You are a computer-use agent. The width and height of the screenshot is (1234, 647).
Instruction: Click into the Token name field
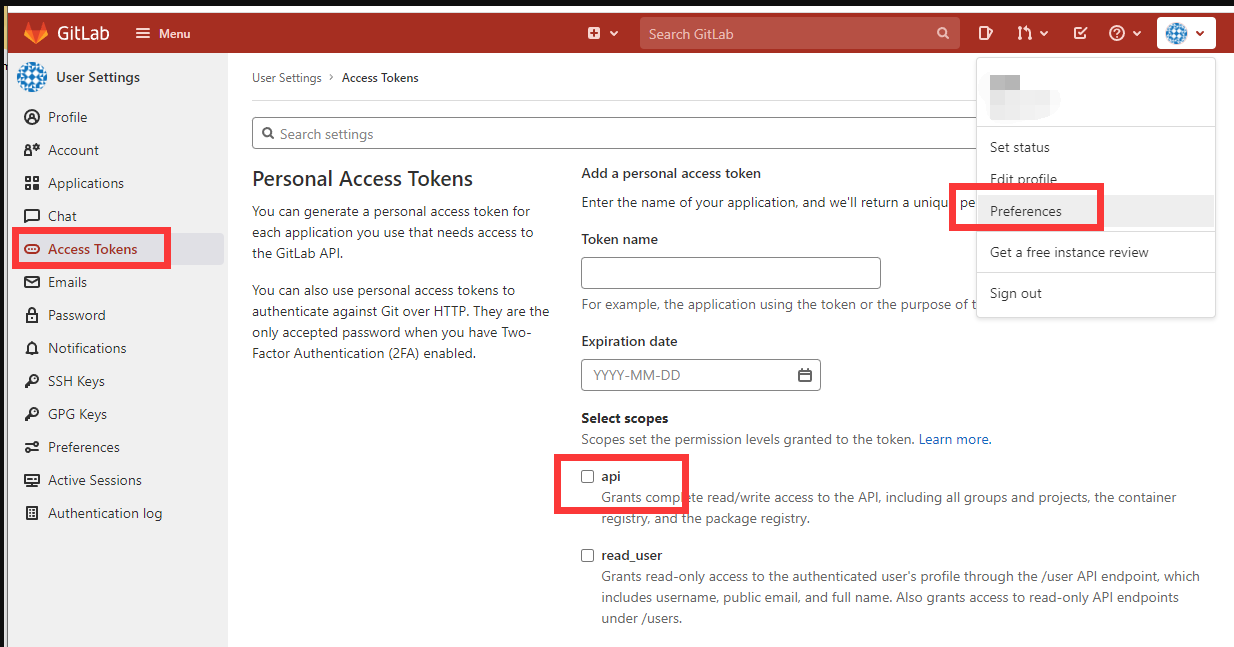pyautogui.click(x=731, y=273)
